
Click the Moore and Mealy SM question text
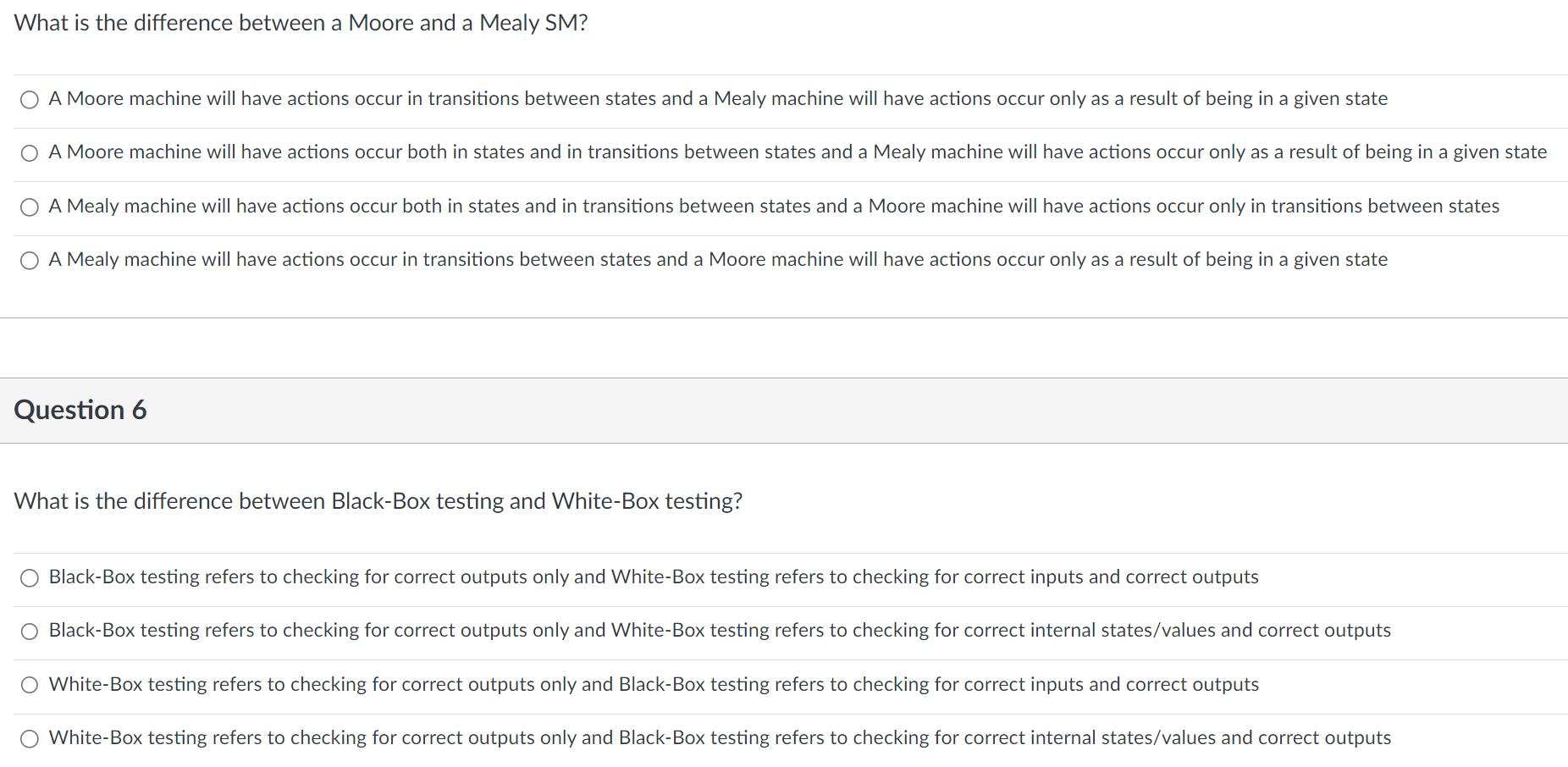[x=301, y=23]
